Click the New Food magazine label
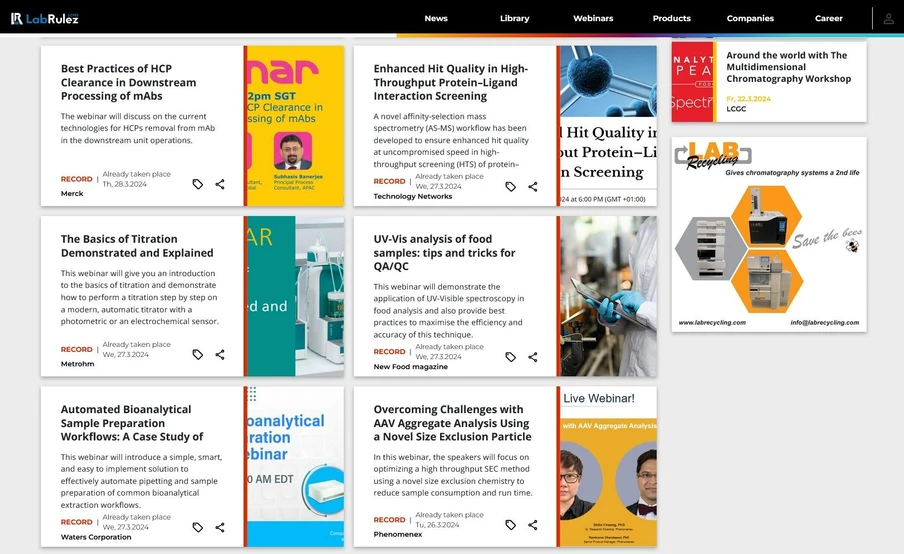The width and height of the screenshot is (904, 554). (410, 367)
